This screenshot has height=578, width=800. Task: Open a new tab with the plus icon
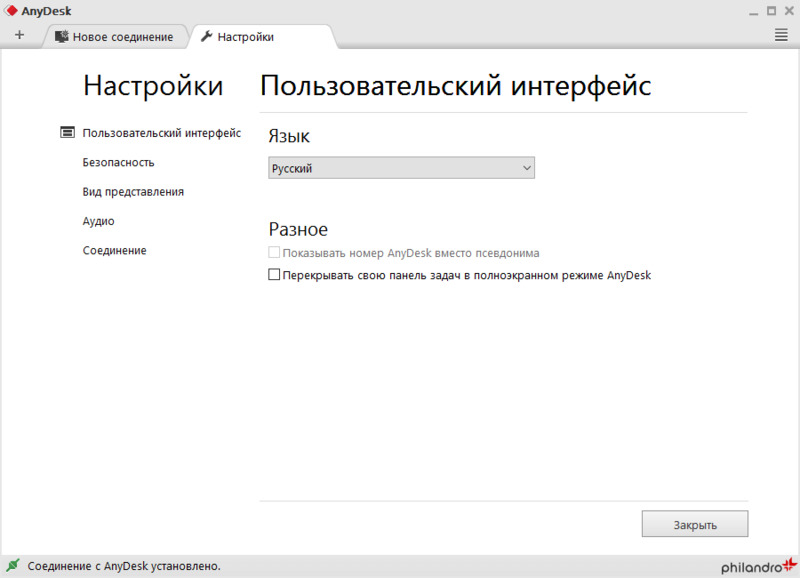pyautogui.click(x=19, y=35)
